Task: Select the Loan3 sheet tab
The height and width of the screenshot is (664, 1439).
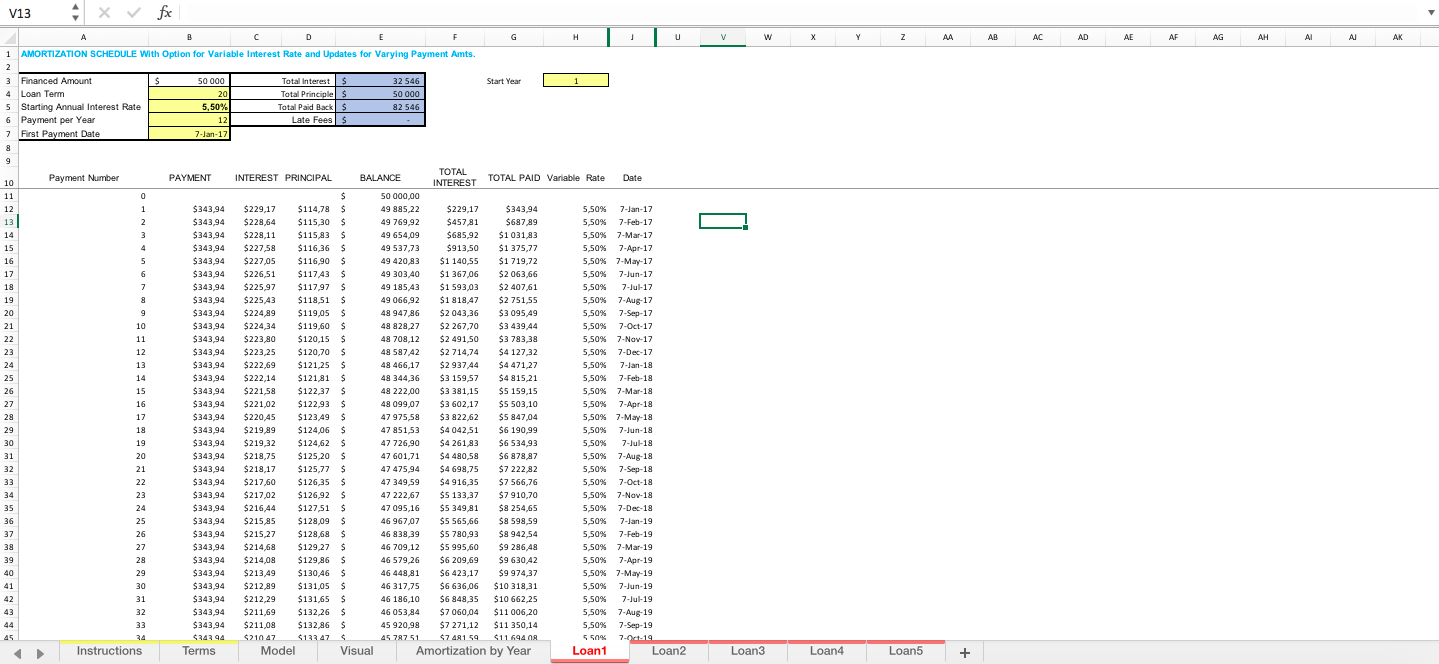Action: click(x=747, y=651)
